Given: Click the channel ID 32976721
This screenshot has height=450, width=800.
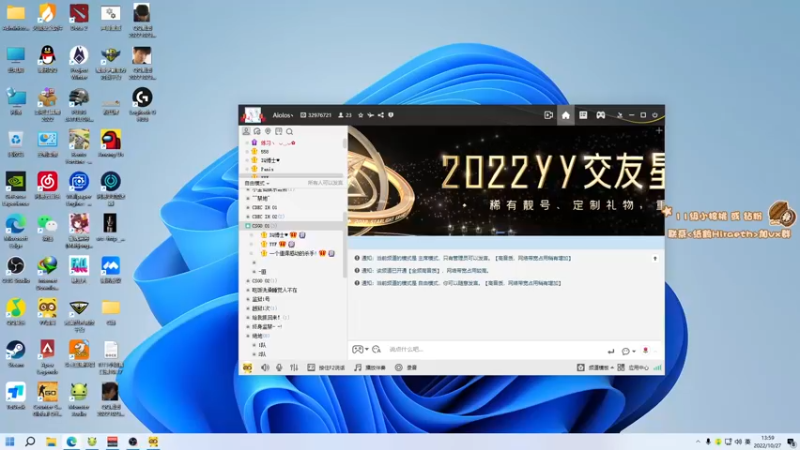Looking at the screenshot, I should click(316, 115).
